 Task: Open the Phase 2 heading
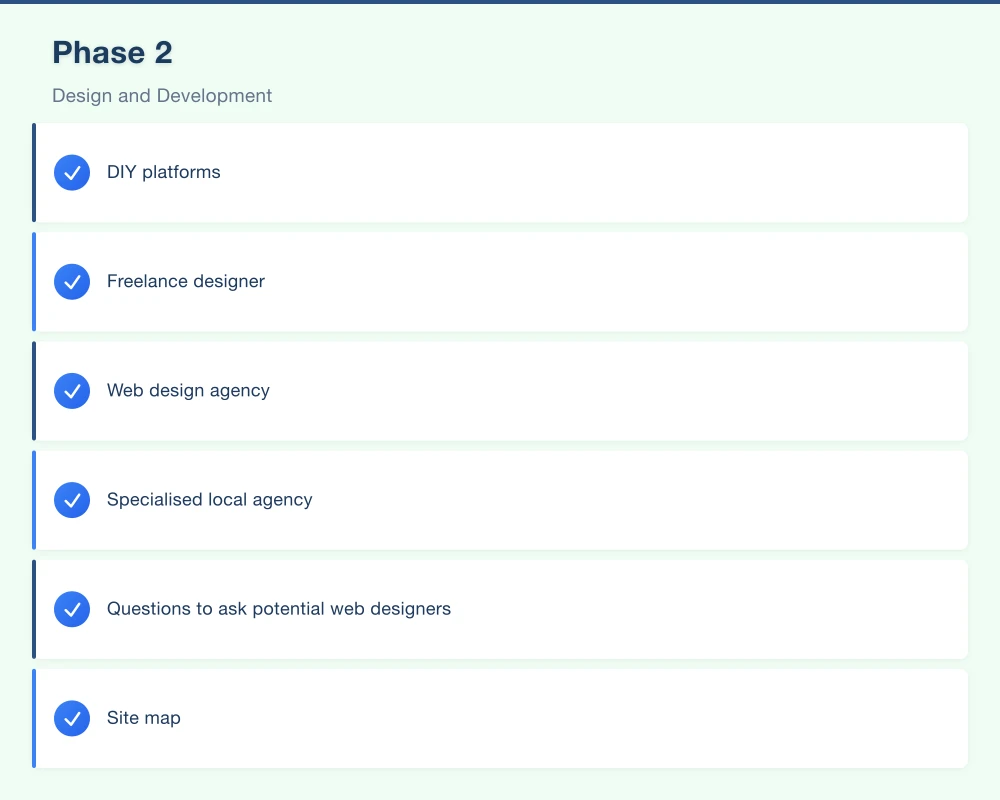[112, 52]
